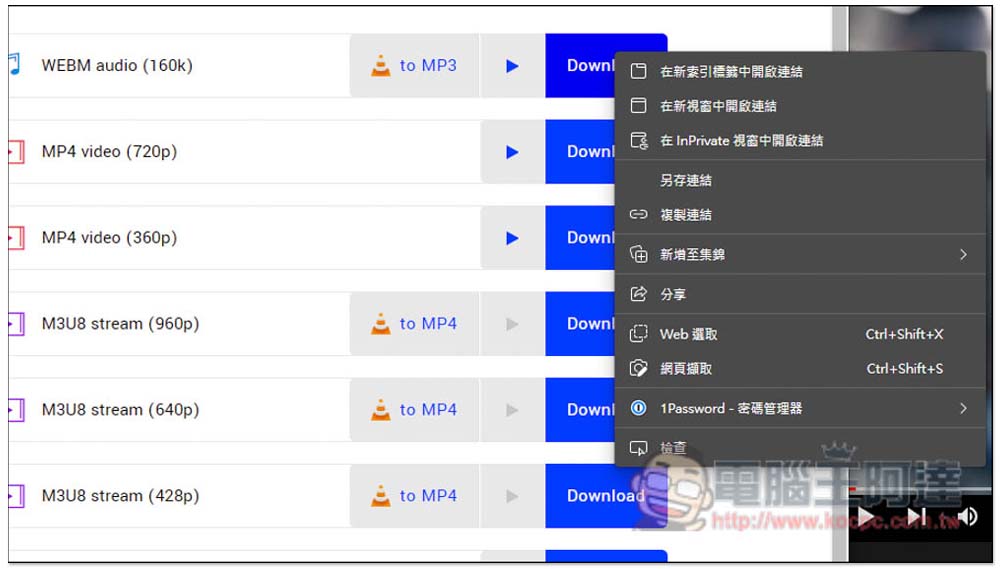Screen dimensions: 1000x569
Task: Click the collections plus icon
Action: [639, 255]
